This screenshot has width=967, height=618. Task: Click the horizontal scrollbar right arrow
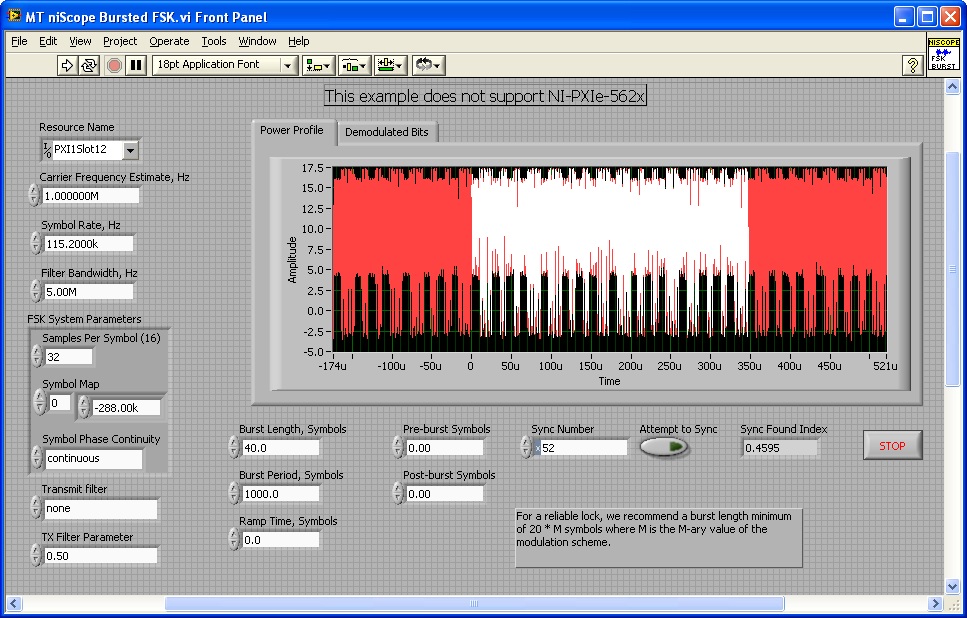point(935,603)
